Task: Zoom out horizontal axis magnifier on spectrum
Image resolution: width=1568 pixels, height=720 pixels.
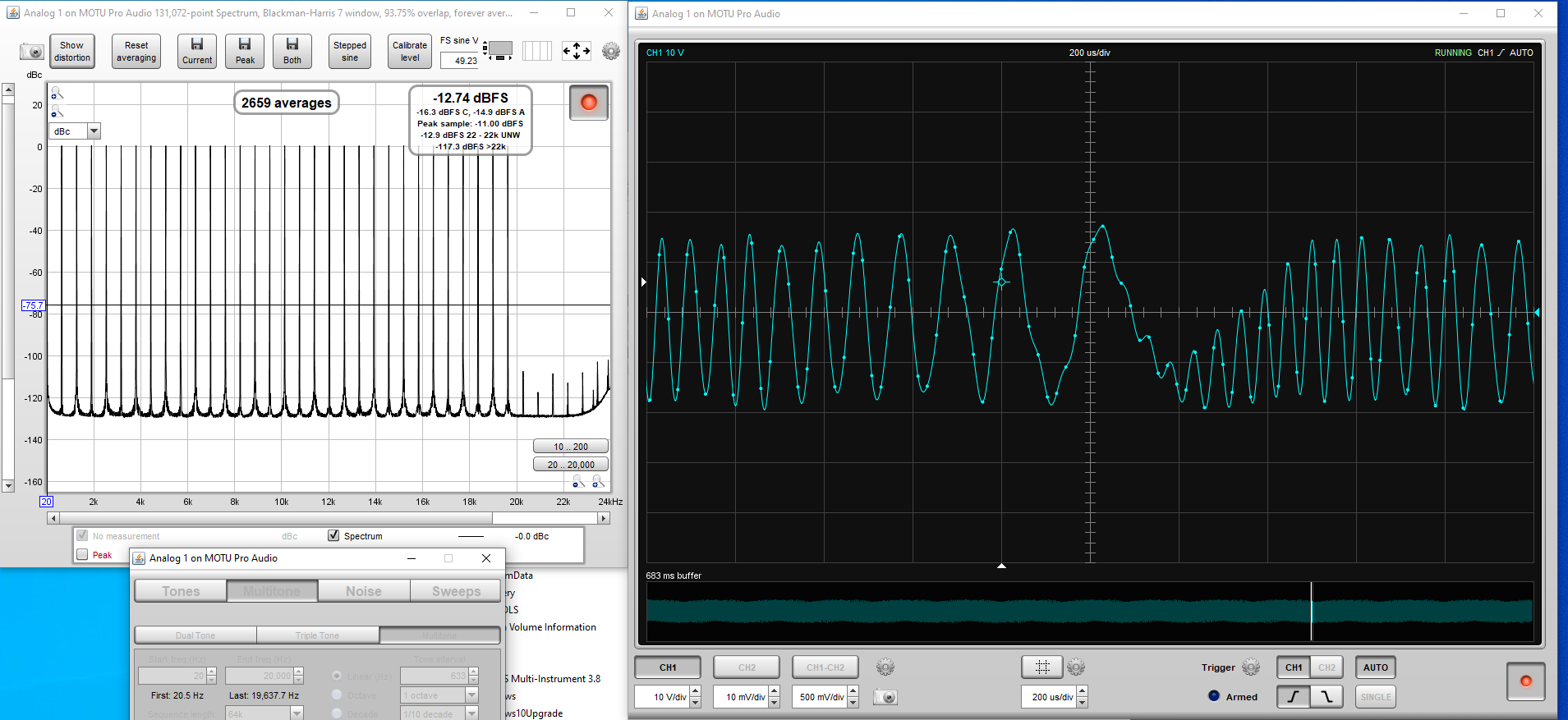Action: tap(578, 482)
